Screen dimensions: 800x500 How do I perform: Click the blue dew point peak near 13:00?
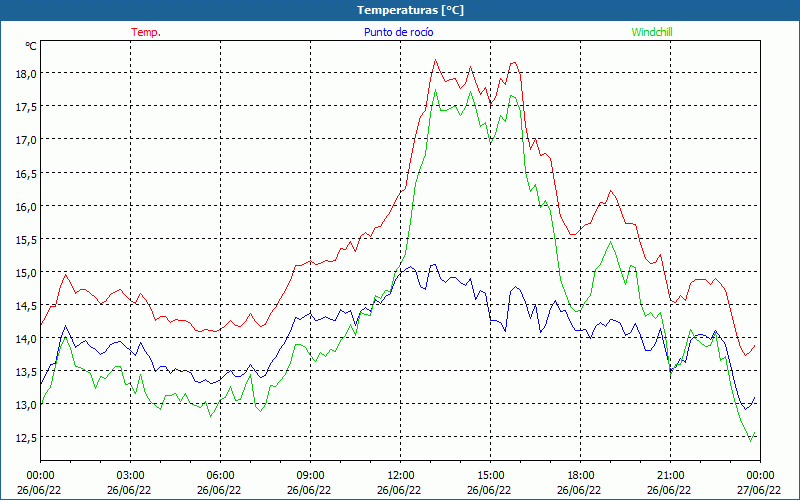434,264
